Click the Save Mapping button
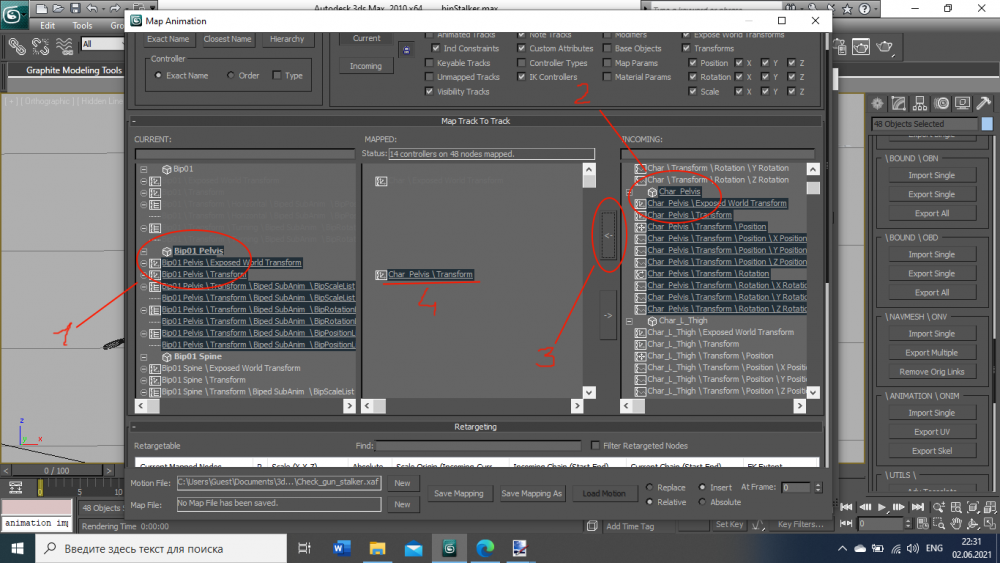 click(459, 494)
